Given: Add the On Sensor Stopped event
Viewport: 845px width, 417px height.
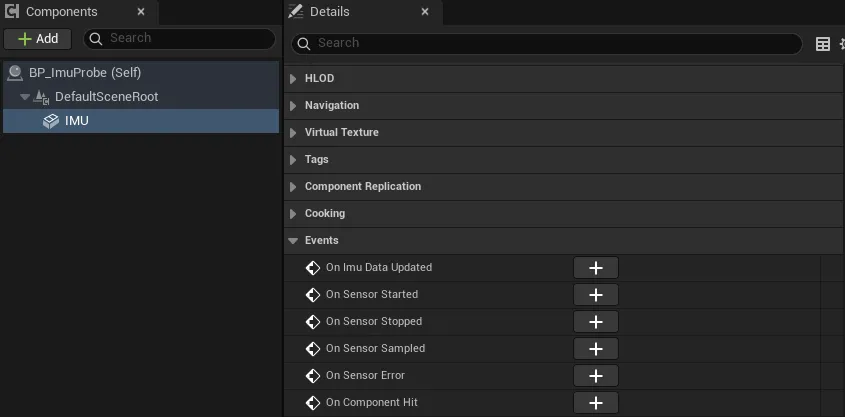Looking at the screenshot, I should point(595,322).
